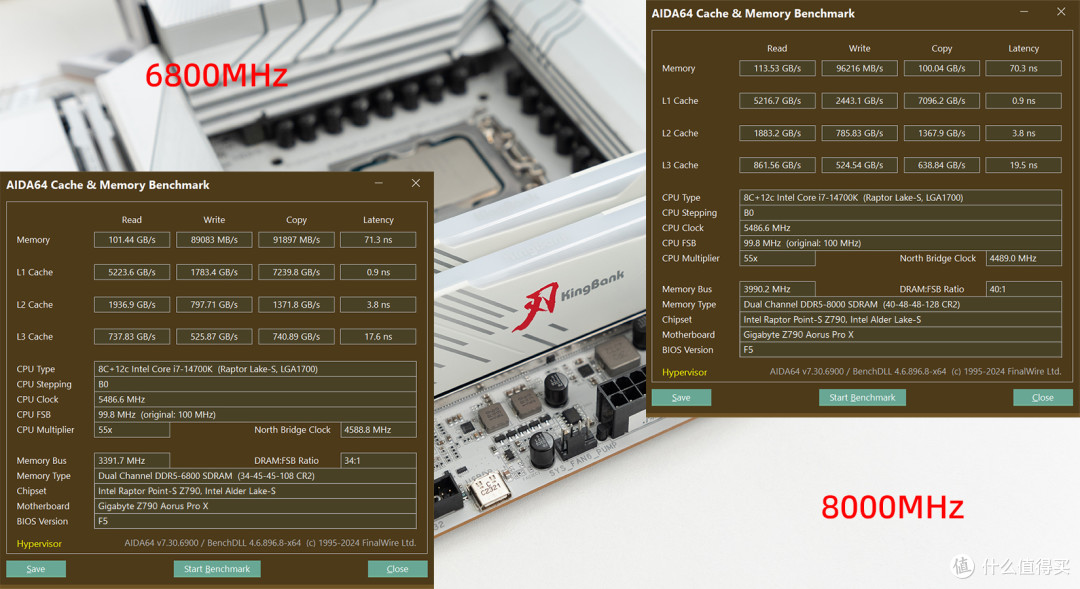Click the Dual Channel DDR5-6800 SDRAM field
The height and width of the screenshot is (589, 1080).
click(x=255, y=476)
